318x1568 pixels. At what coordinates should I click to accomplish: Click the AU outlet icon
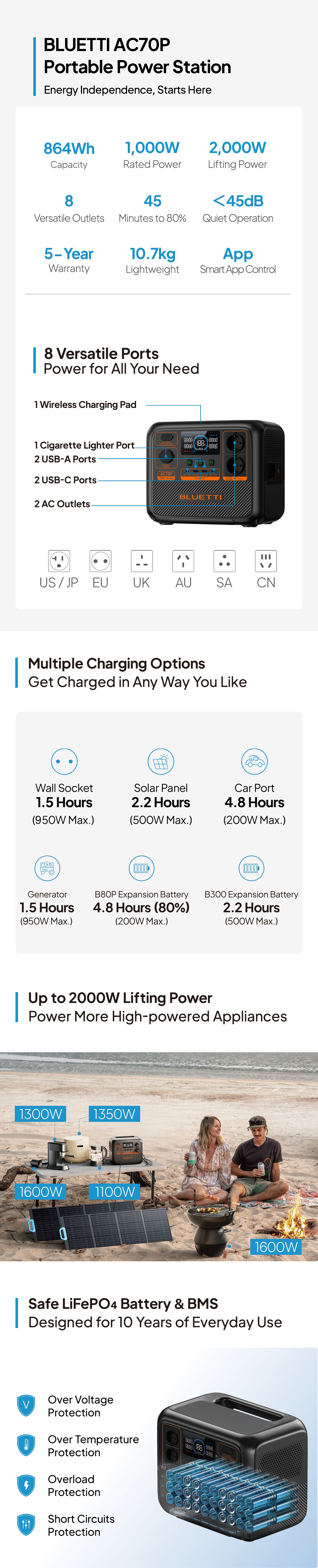tap(183, 561)
